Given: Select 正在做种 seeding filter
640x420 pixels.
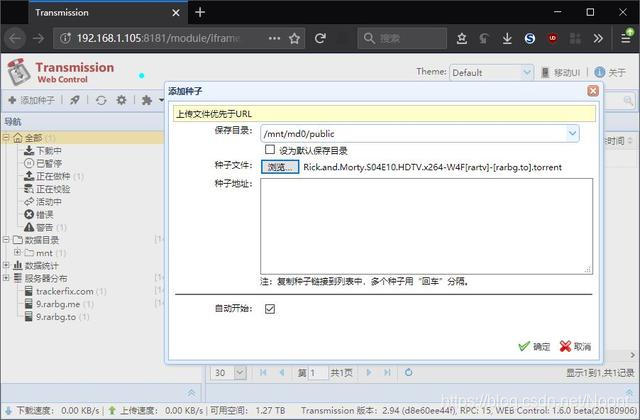Looking at the screenshot, I should coord(53,176).
